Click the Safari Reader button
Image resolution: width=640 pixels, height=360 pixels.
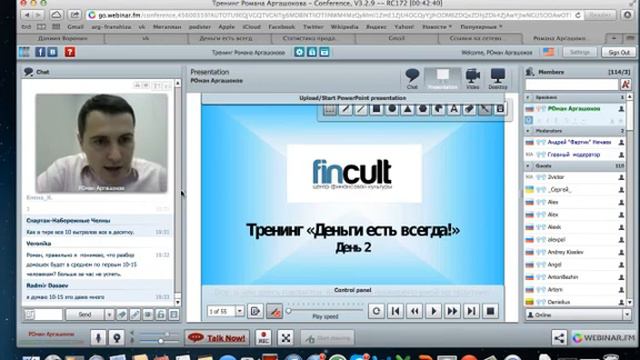tap(600, 15)
